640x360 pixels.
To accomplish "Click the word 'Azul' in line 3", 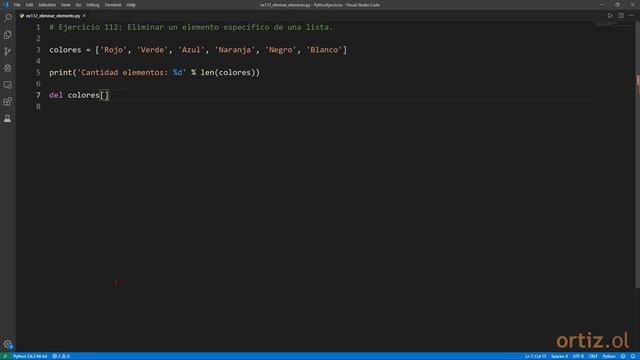I will tap(191, 50).
